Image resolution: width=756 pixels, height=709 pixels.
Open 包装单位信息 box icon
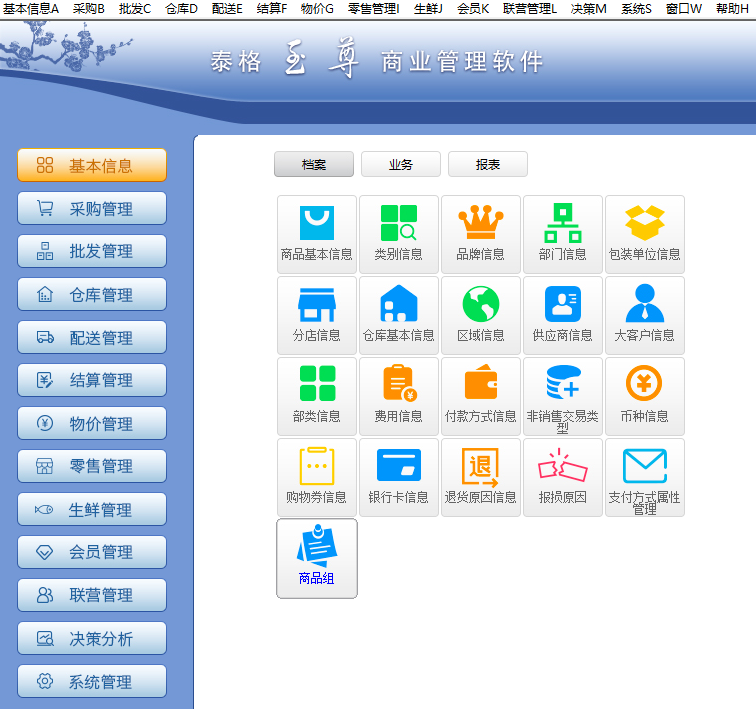coord(644,233)
